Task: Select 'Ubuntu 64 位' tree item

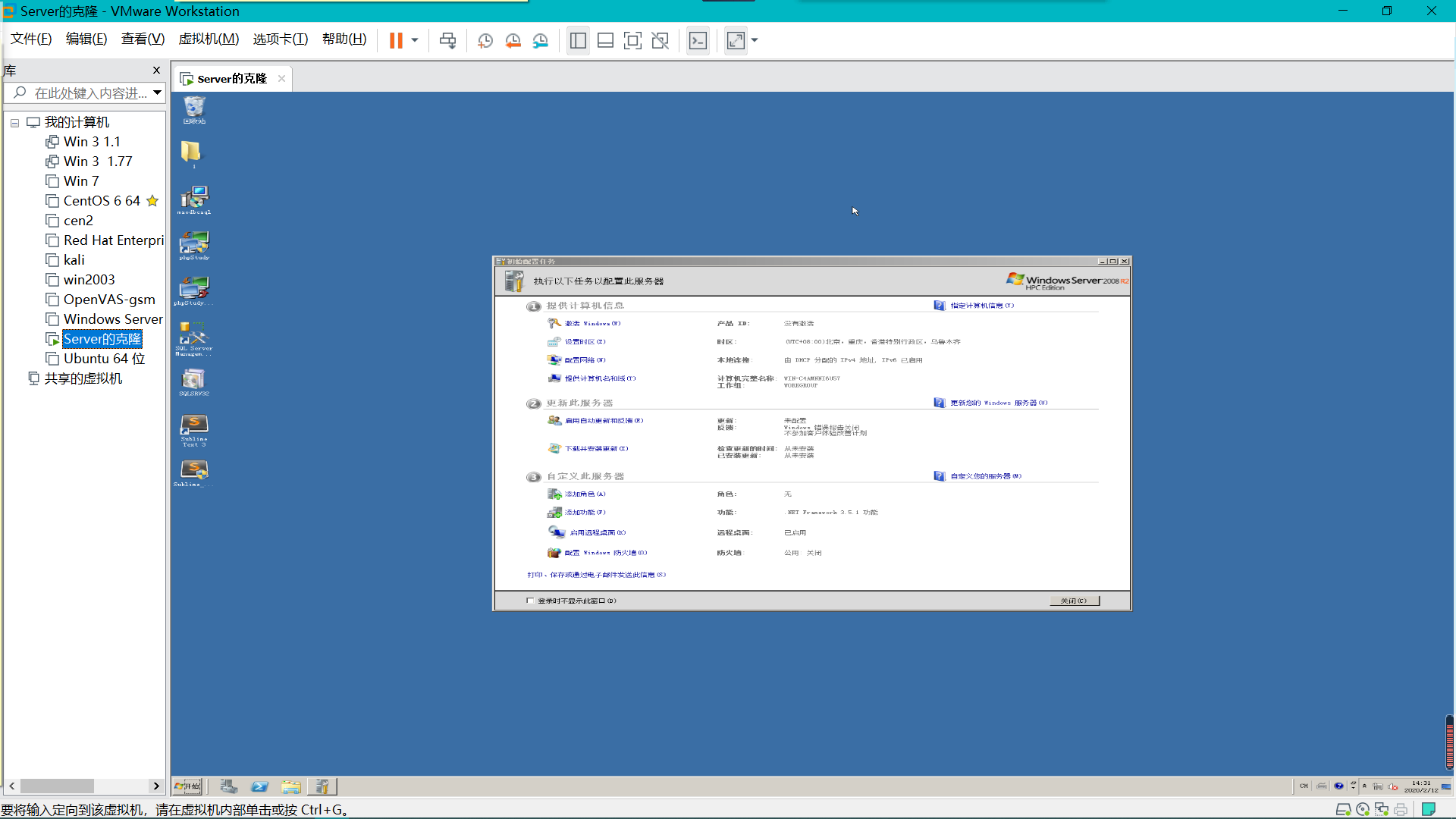Action: pyautogui.click(x=100, y=358)
